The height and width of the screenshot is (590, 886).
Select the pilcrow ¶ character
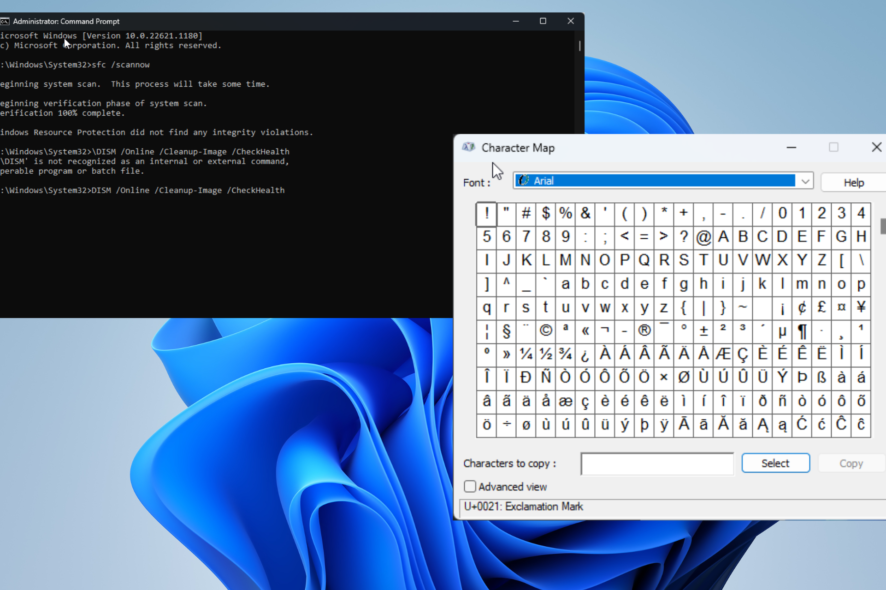[x=802, y=331]
